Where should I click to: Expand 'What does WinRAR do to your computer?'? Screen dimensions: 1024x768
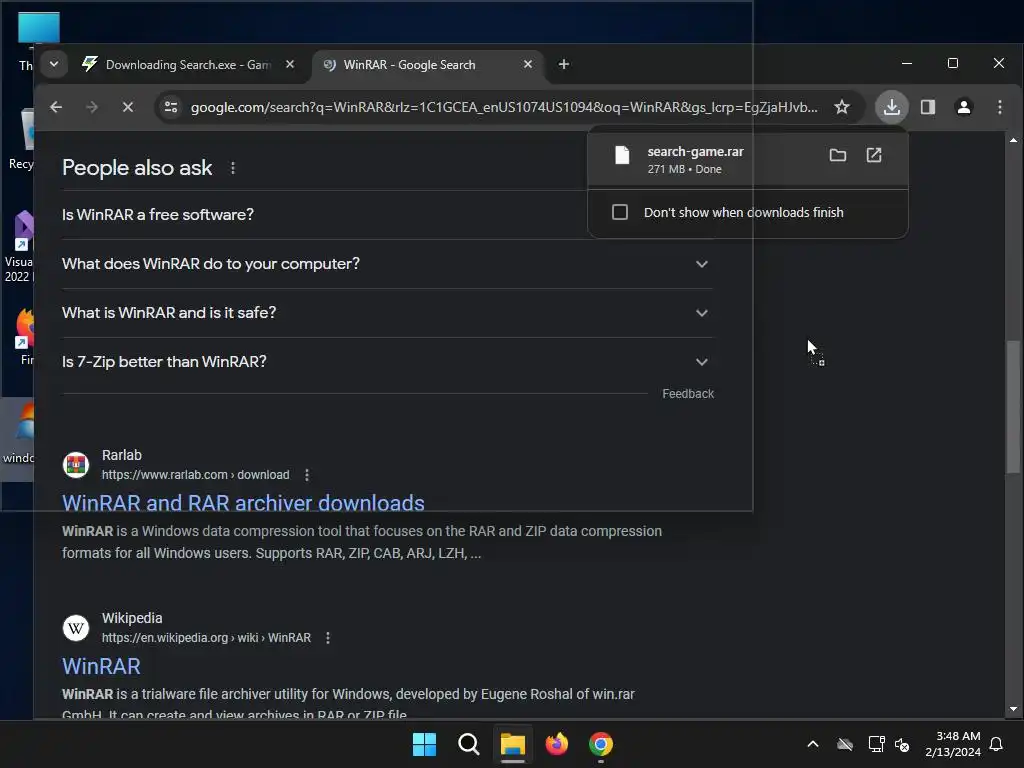387,264
